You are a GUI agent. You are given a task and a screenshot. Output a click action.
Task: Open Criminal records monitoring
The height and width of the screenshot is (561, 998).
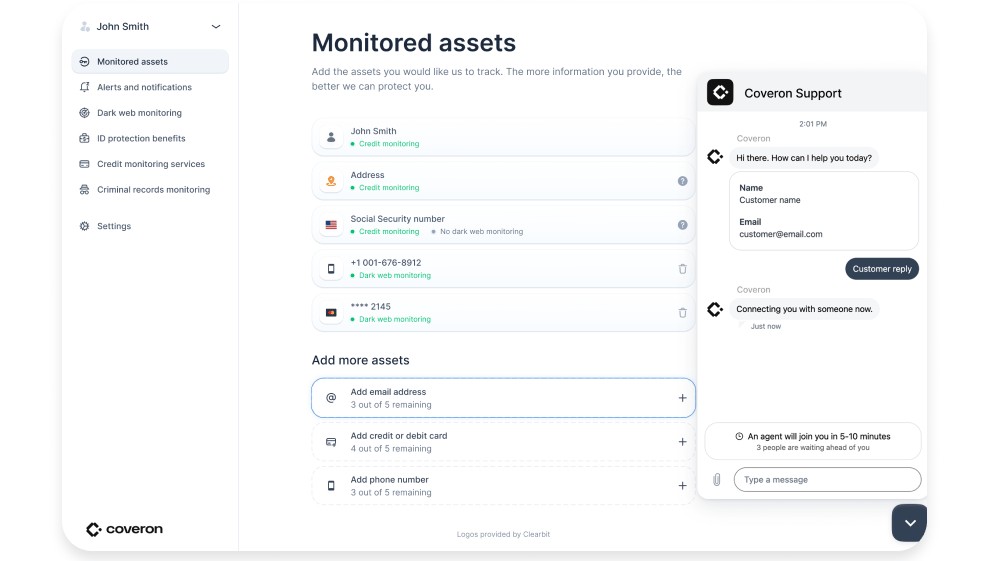[153, 190]
